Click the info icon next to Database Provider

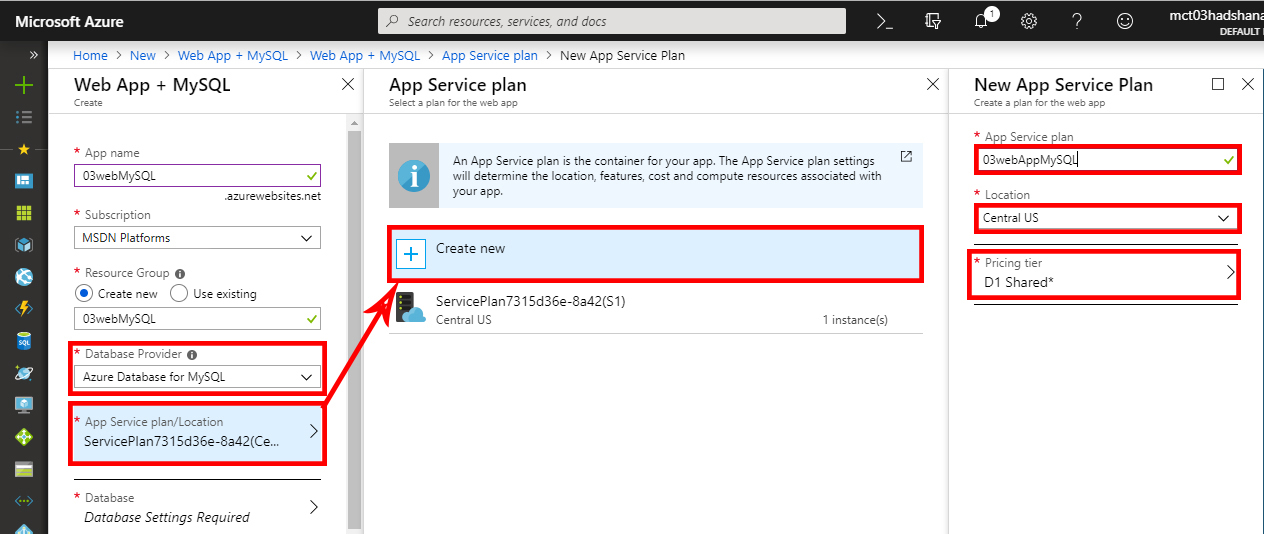192,354
